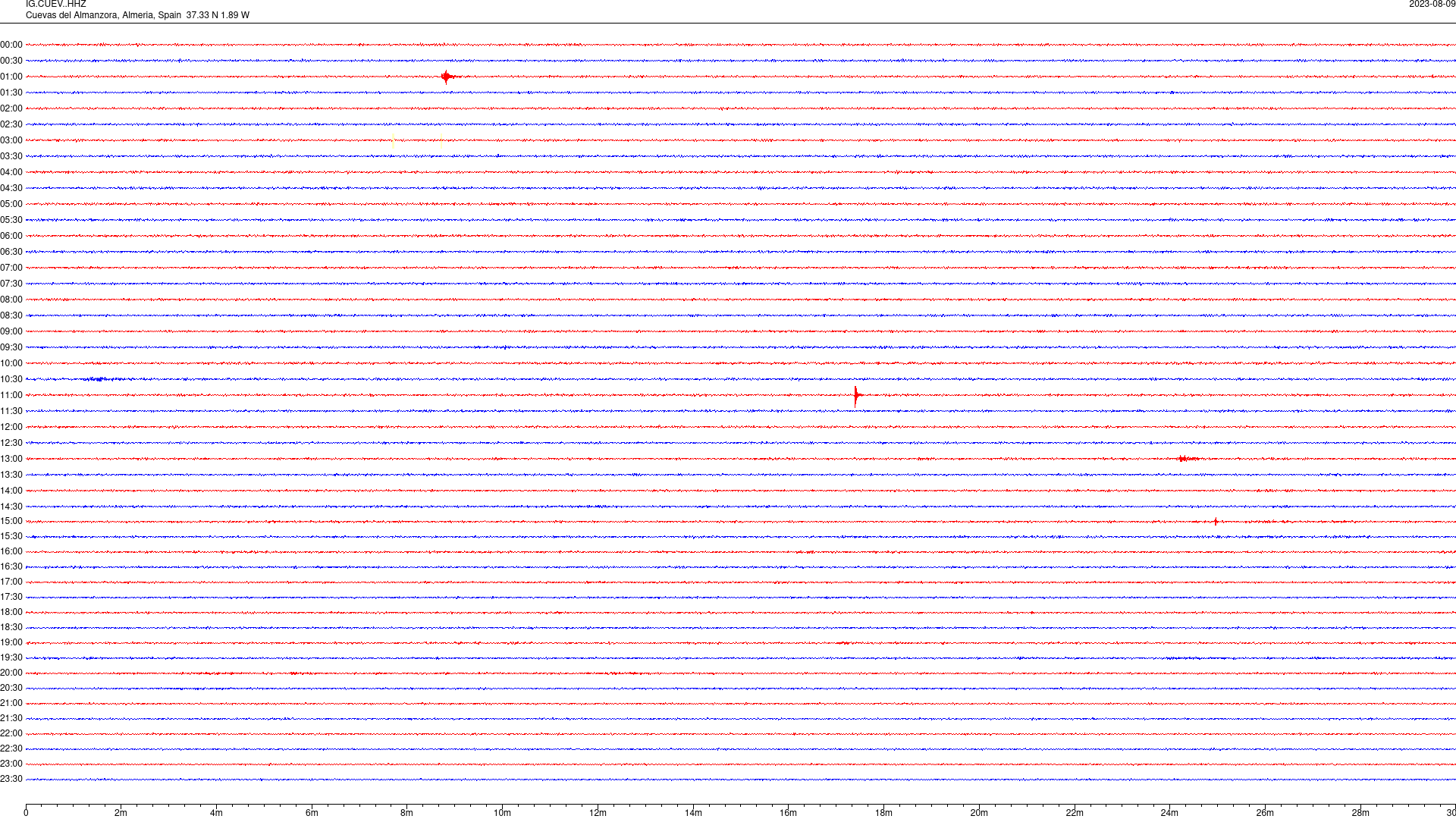Click the 08:00 time row label
Screen dimensions: 1456x819
(x=11, y=300)
